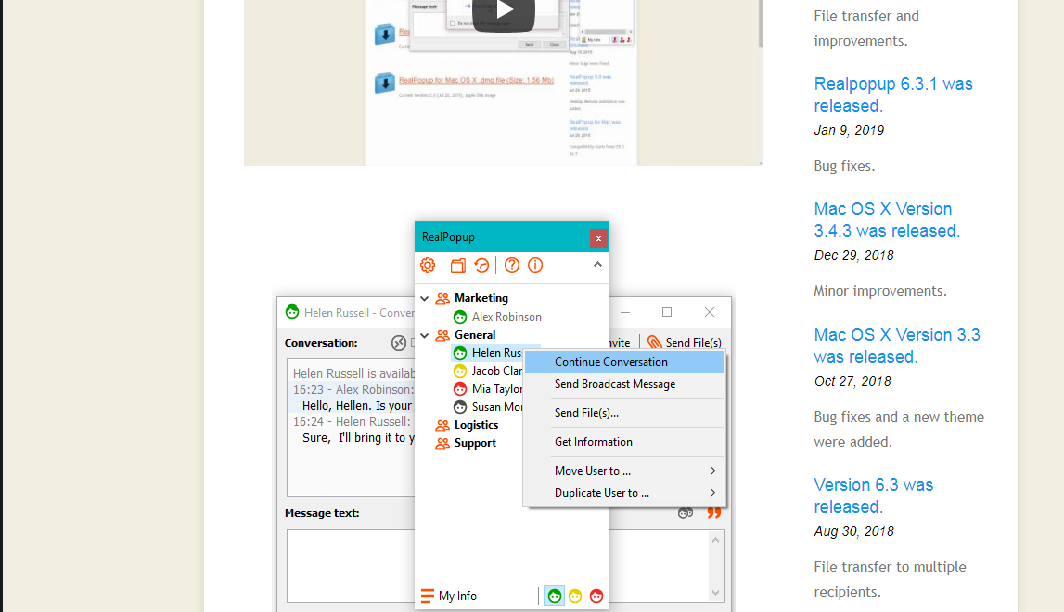Open Mac OS X Version 3.3 link
The height and width of the screenshot is (612, 1064).
coord(897,346)
